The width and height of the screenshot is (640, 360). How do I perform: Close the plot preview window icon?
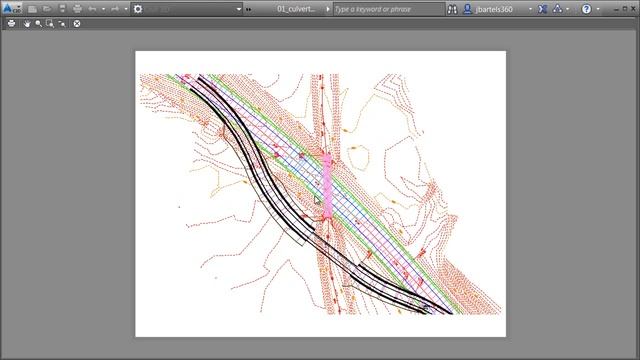pyautogui.click(x=77, y=24)
